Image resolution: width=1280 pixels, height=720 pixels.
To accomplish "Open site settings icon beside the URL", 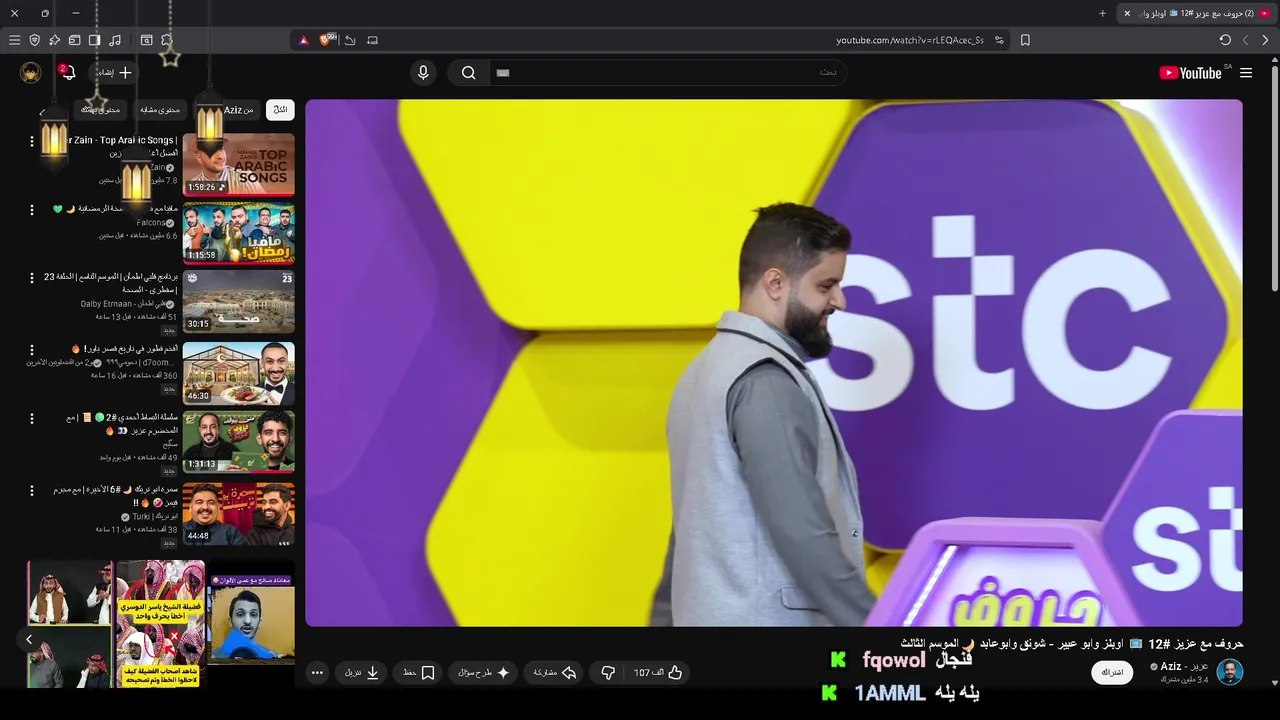I will pos(999,40).
